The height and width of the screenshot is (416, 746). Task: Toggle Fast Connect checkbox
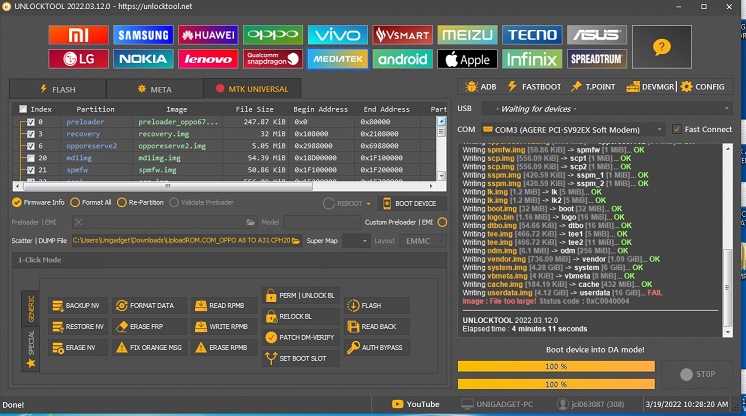point(677,129)
